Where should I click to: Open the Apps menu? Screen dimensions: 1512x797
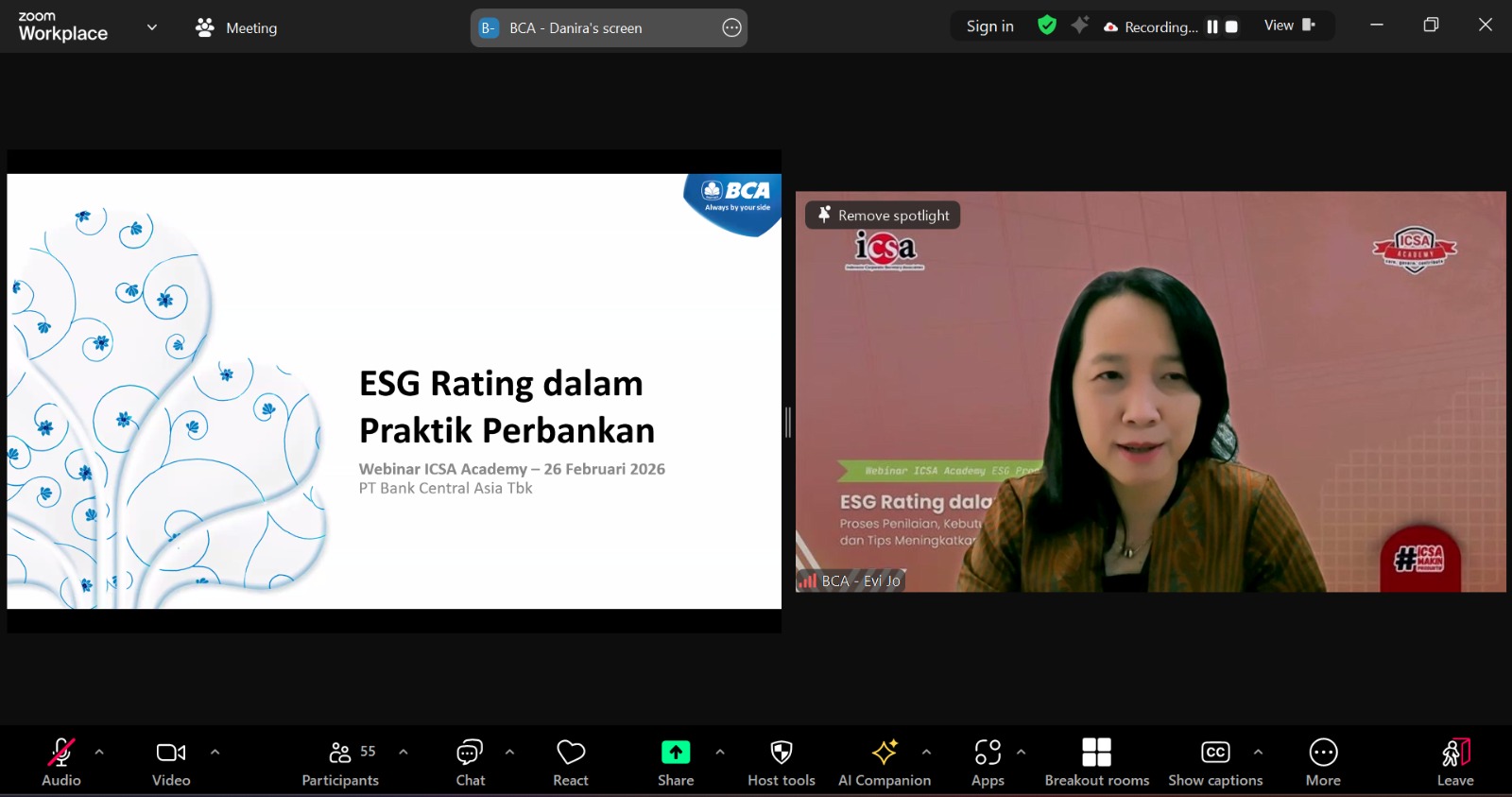click(x=988, y=762)
